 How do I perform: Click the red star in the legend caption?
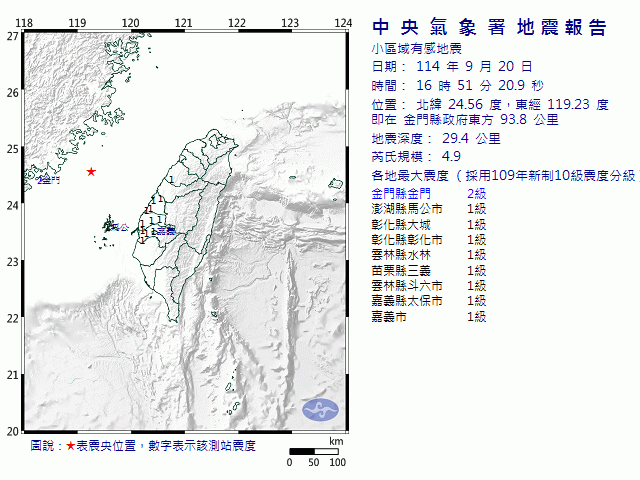coord(70,445)
